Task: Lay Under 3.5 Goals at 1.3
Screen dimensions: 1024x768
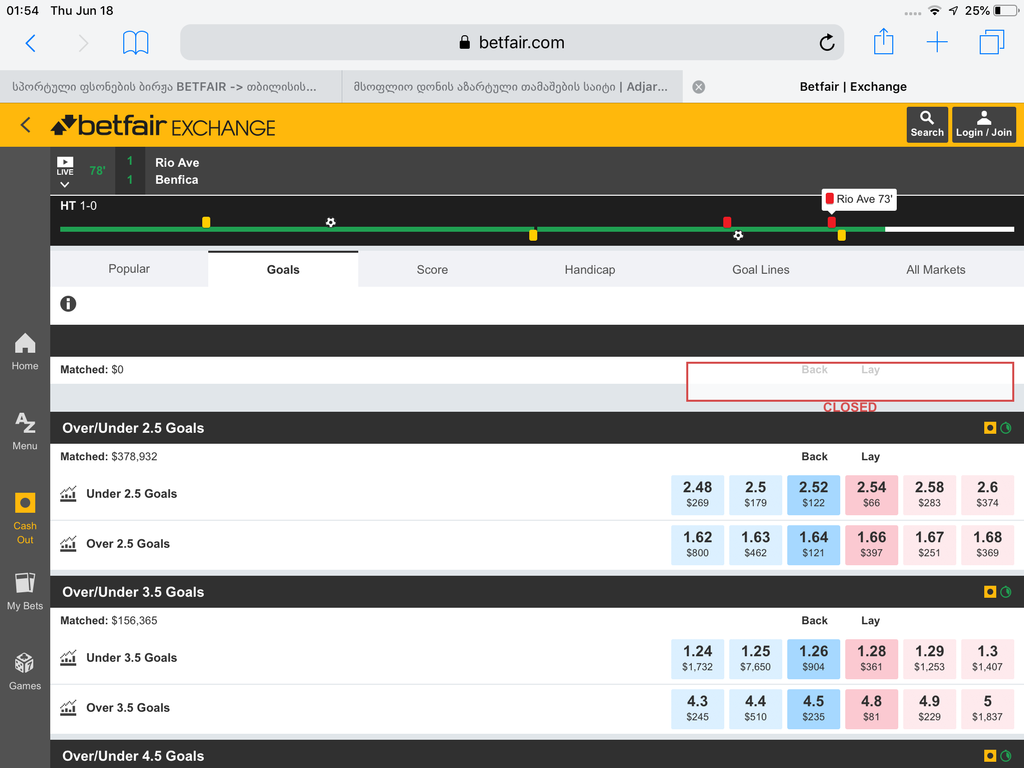Action: point(987,658)
